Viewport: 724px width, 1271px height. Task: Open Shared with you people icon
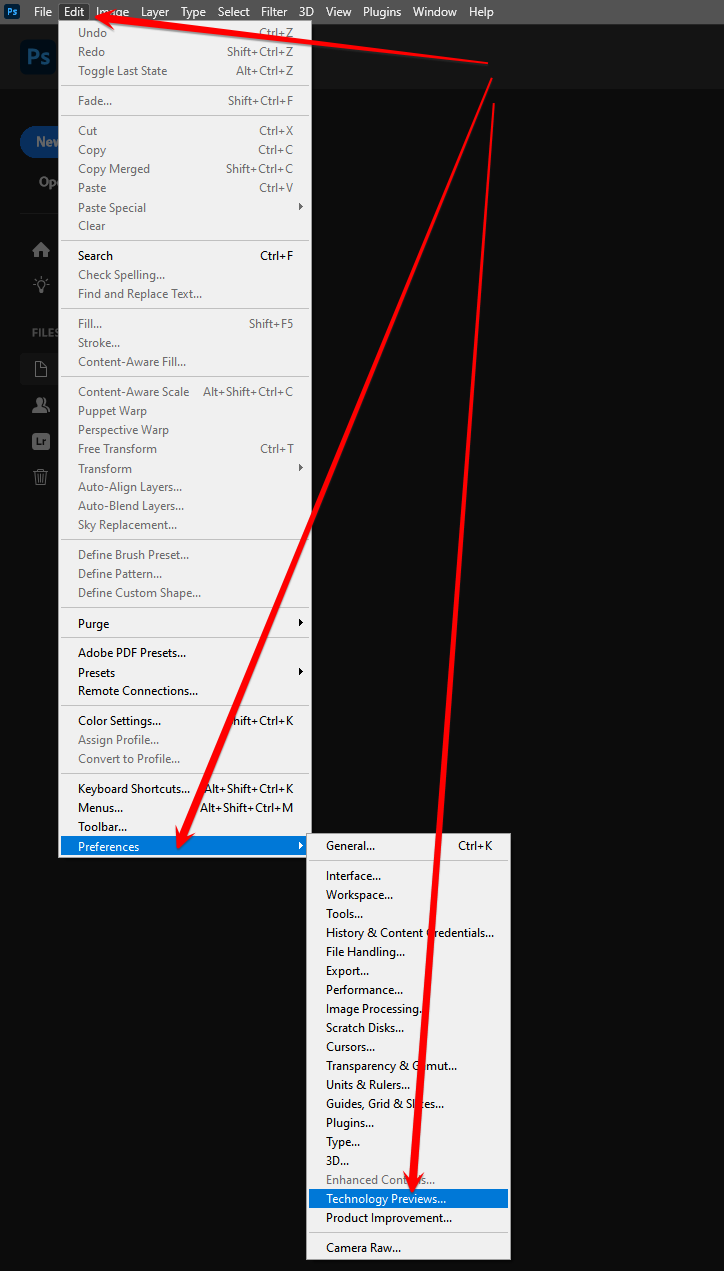(41, 405)
